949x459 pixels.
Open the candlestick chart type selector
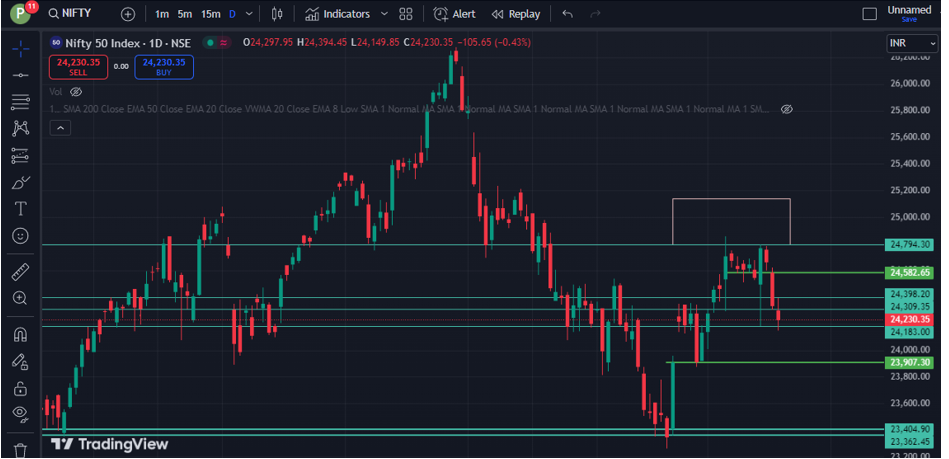point(277,14)
